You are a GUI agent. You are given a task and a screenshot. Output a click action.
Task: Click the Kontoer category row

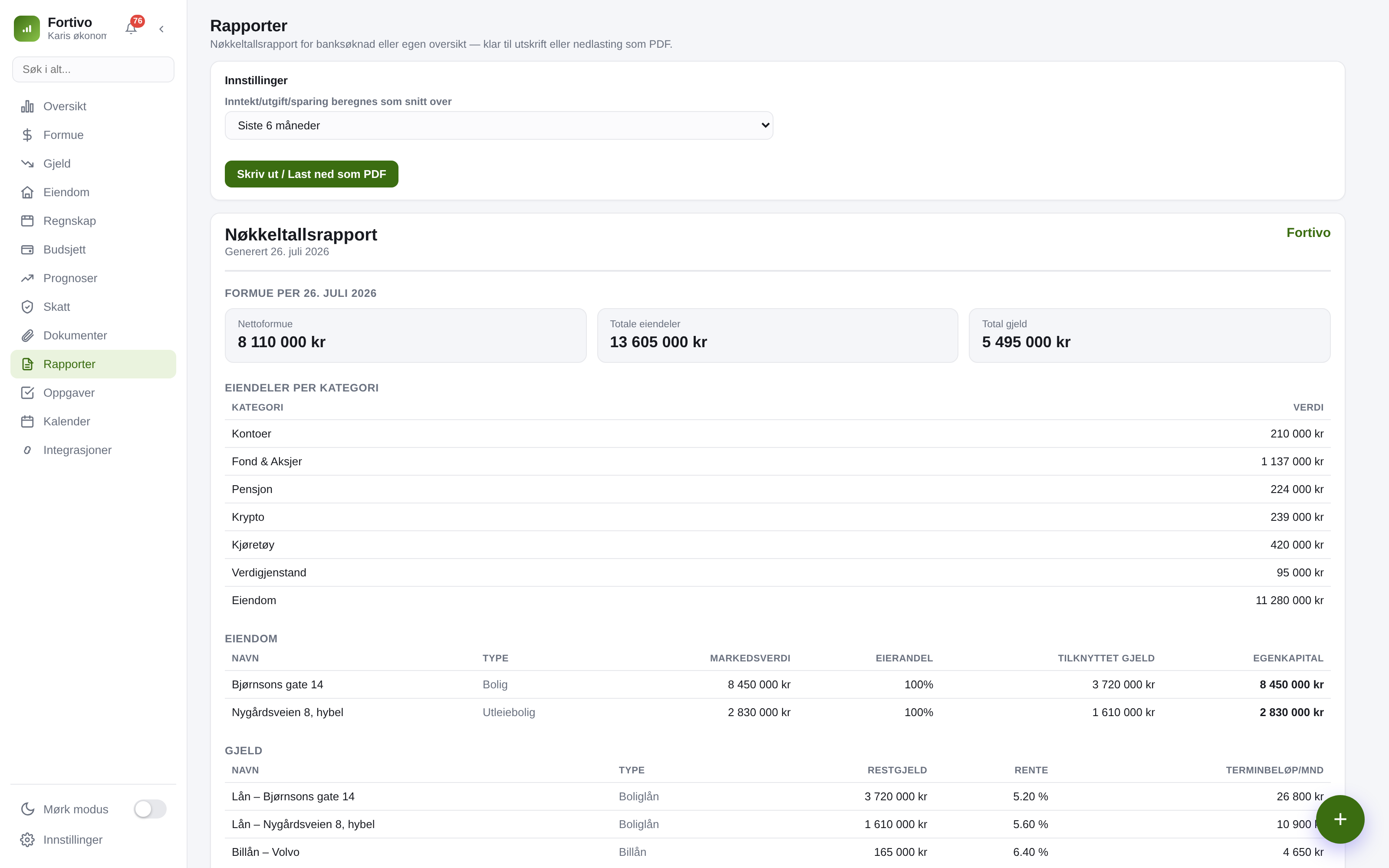tap(777, 434)
